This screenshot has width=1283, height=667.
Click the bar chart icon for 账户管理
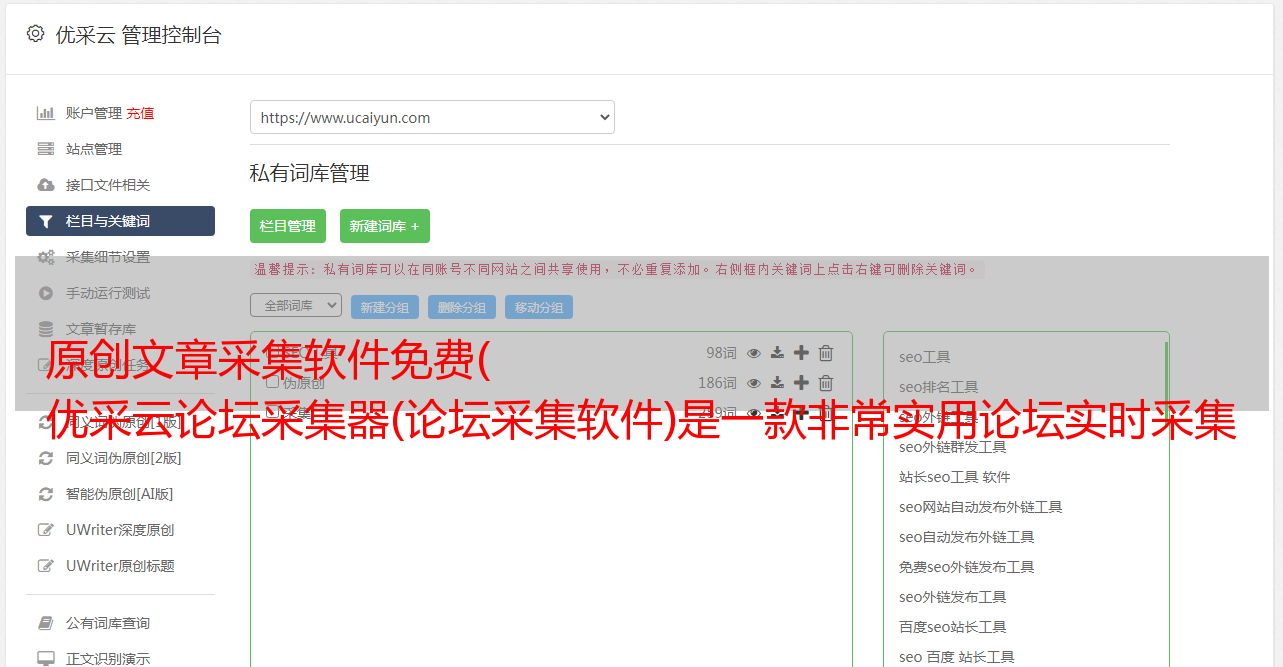tap(45, 113)
